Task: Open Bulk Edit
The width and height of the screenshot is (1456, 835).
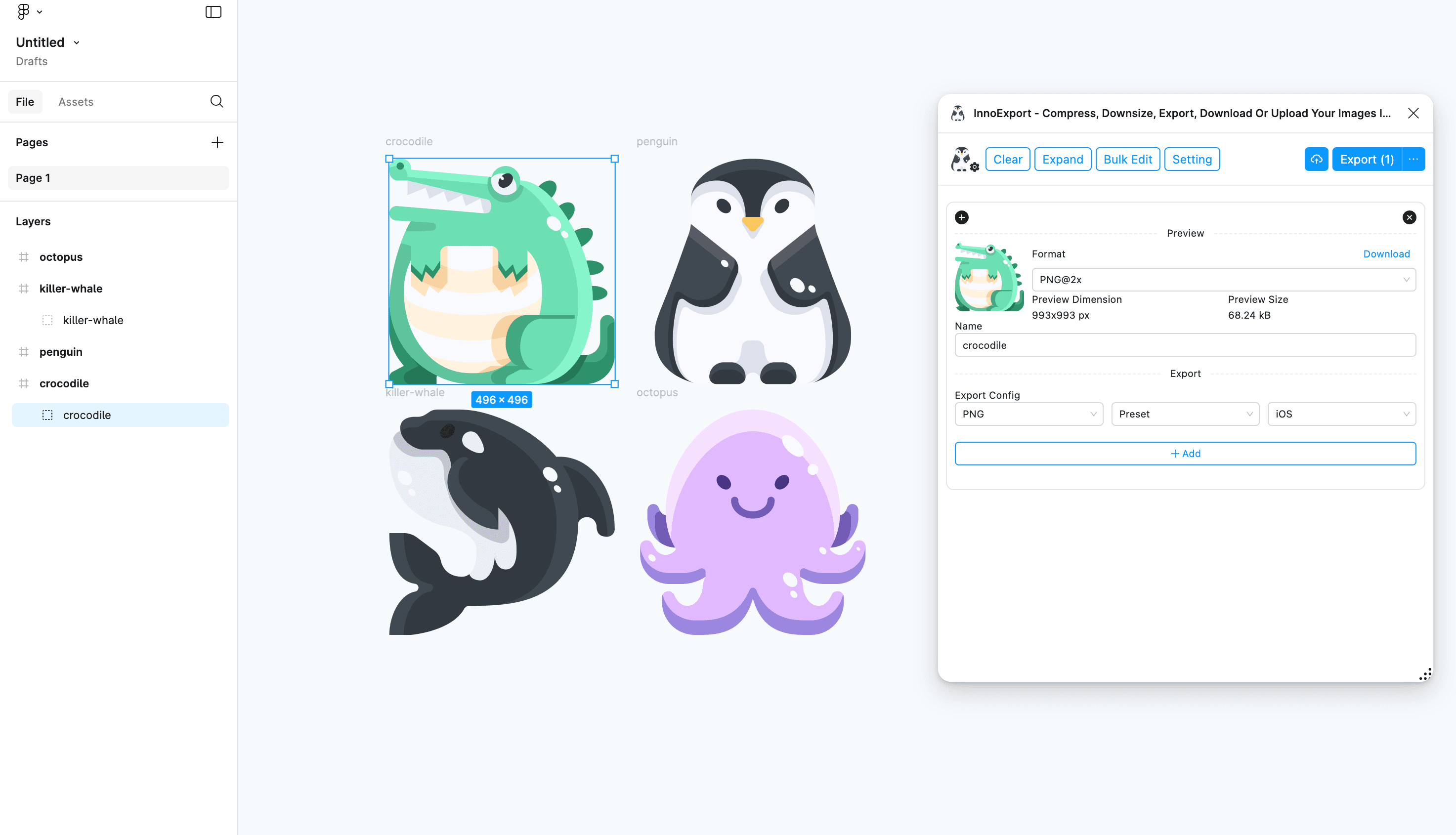Action: [x=1128, y=160]
